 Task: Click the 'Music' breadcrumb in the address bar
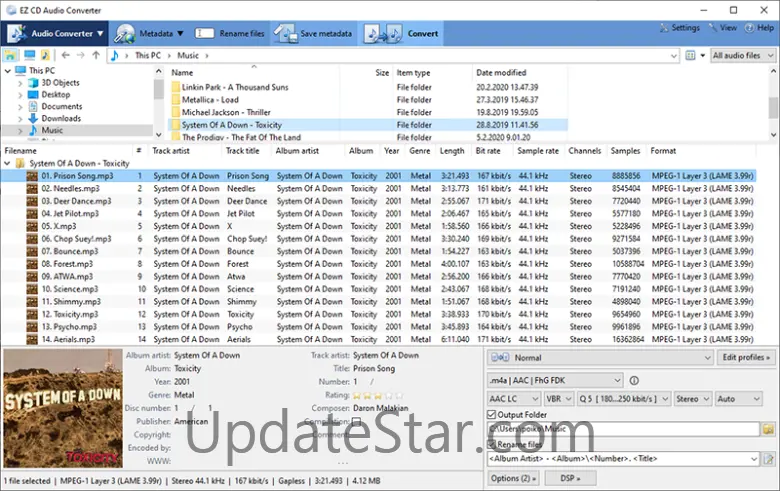pos(188,55)
